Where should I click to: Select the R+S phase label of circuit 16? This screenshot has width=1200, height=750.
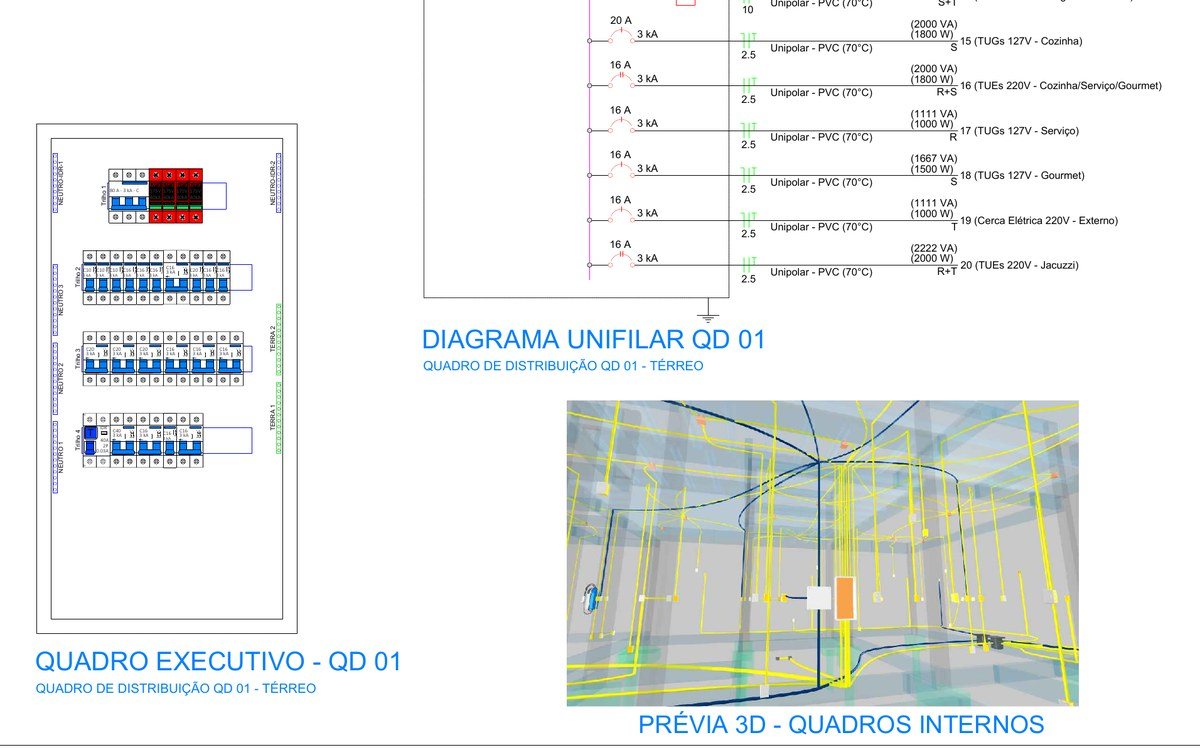coord(946,92)
